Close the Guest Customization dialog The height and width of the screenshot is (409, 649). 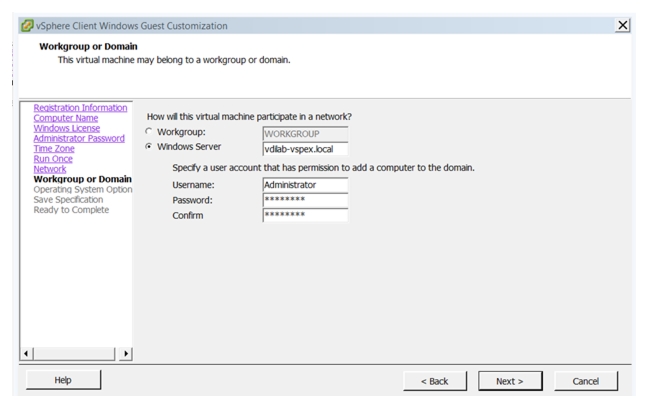(623, 25)
